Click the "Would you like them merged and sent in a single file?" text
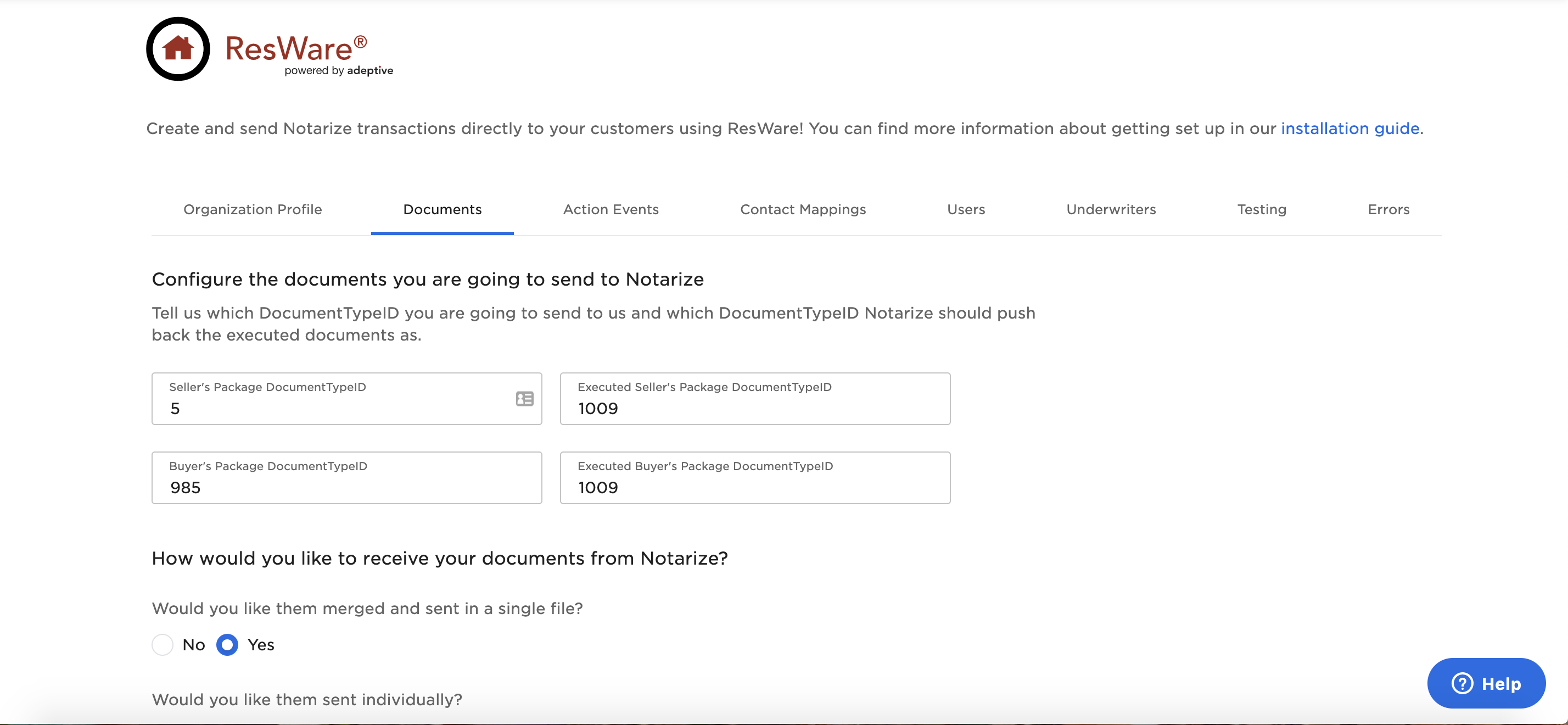 pos(367,609)
